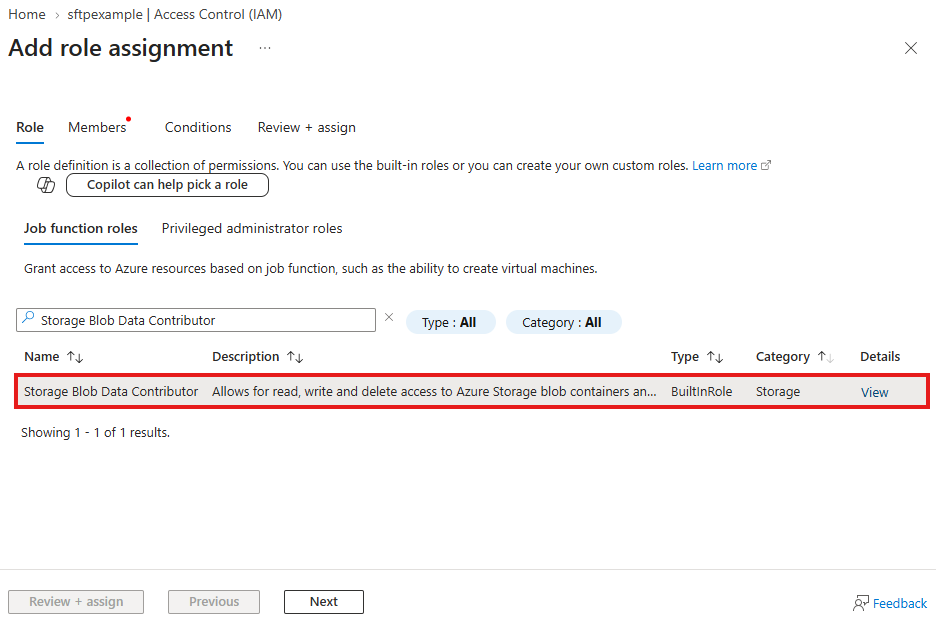The image size is (936, 622).
Task: View details of Storage Blob Data Contributor
Action: (x=875, y=392)
